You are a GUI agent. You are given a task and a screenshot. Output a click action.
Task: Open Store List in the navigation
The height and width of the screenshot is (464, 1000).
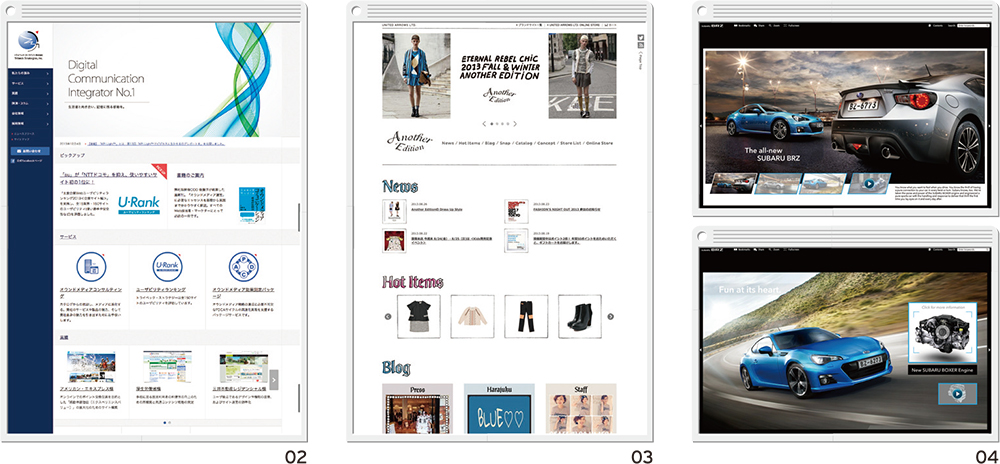(572, 143)
